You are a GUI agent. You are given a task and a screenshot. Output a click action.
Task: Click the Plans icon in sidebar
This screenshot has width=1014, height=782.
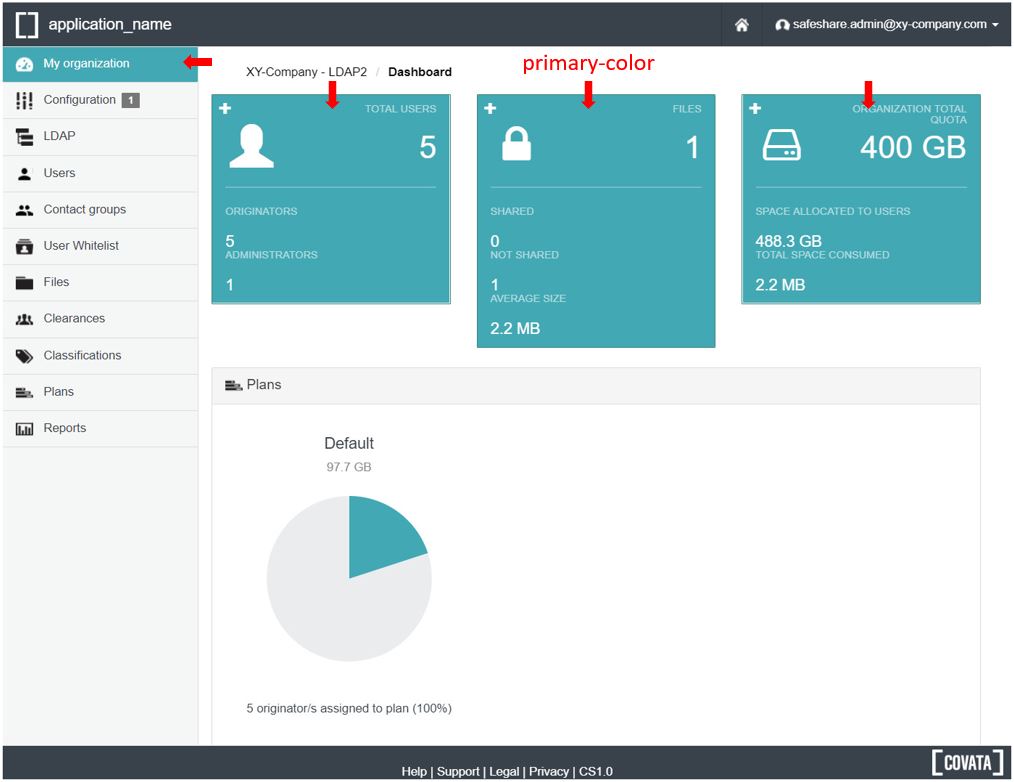pos(25,392)
